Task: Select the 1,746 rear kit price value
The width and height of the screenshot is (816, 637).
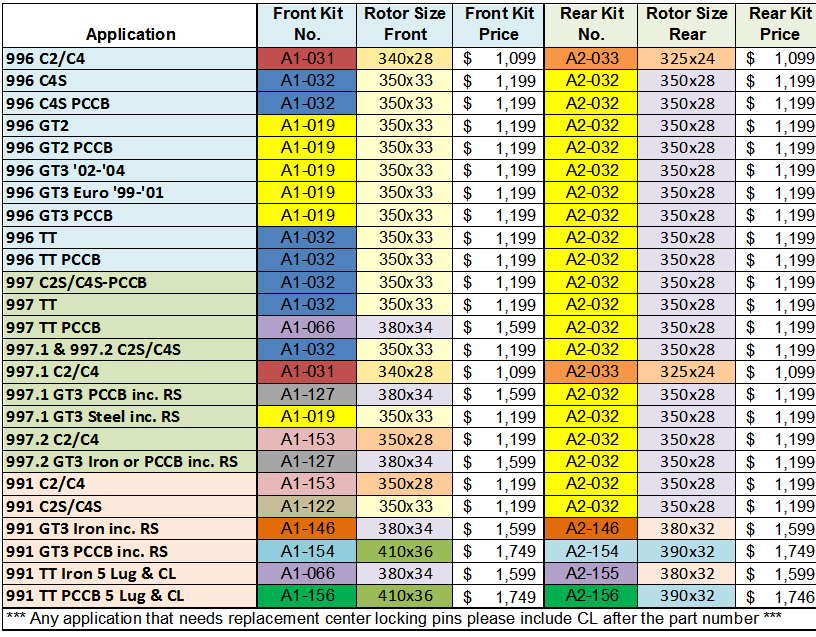Action: (x=776, y=596)
